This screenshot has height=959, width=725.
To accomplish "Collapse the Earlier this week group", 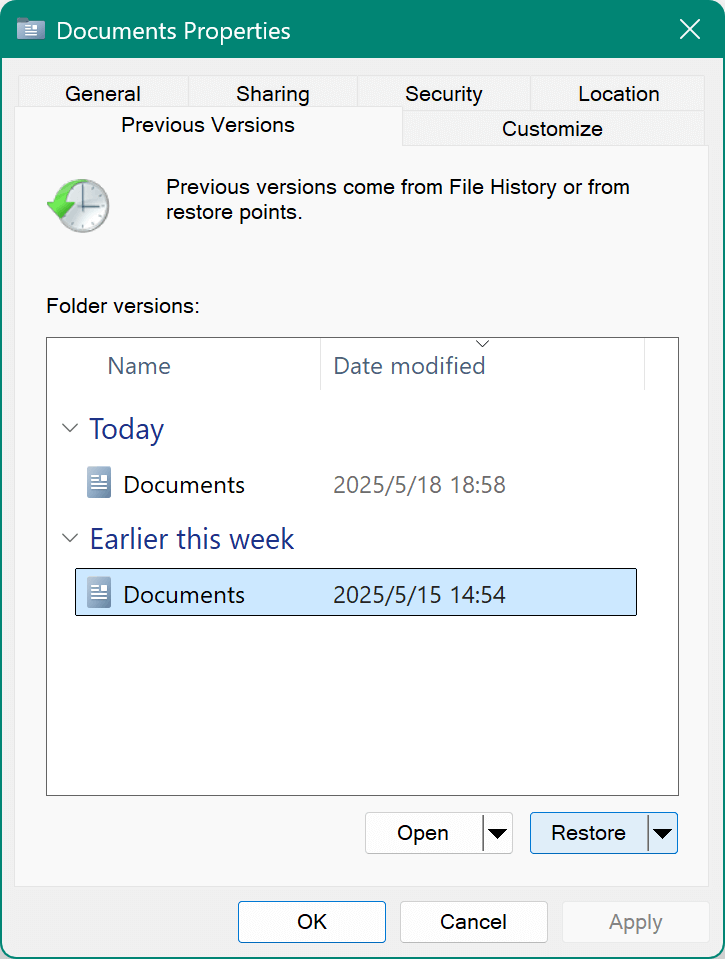I will click(69, 538).
